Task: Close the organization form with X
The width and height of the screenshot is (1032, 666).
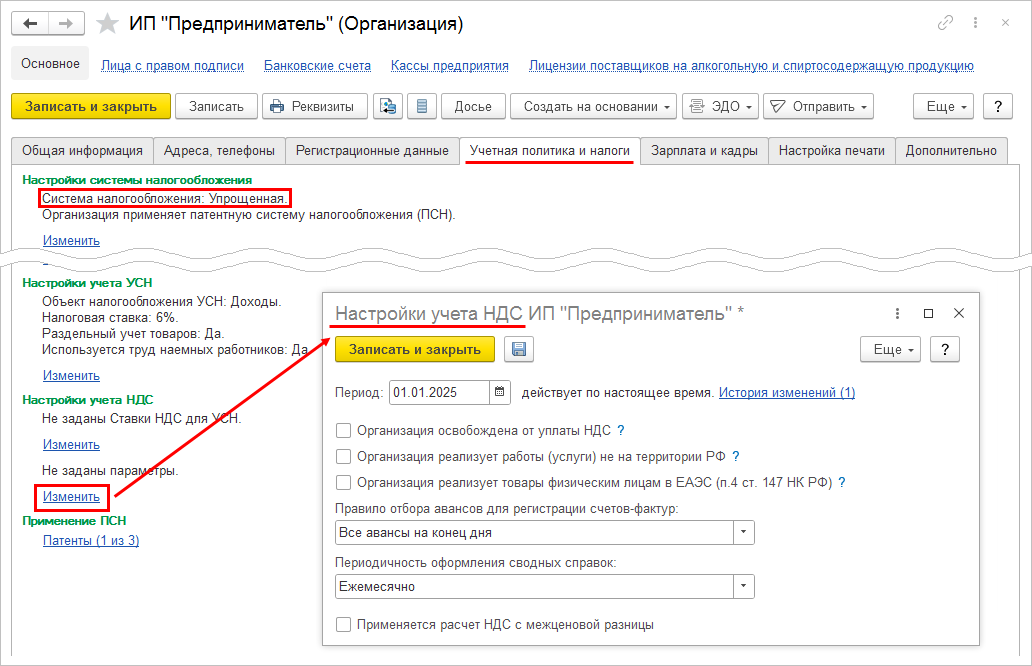Action: pos(1005,23)
